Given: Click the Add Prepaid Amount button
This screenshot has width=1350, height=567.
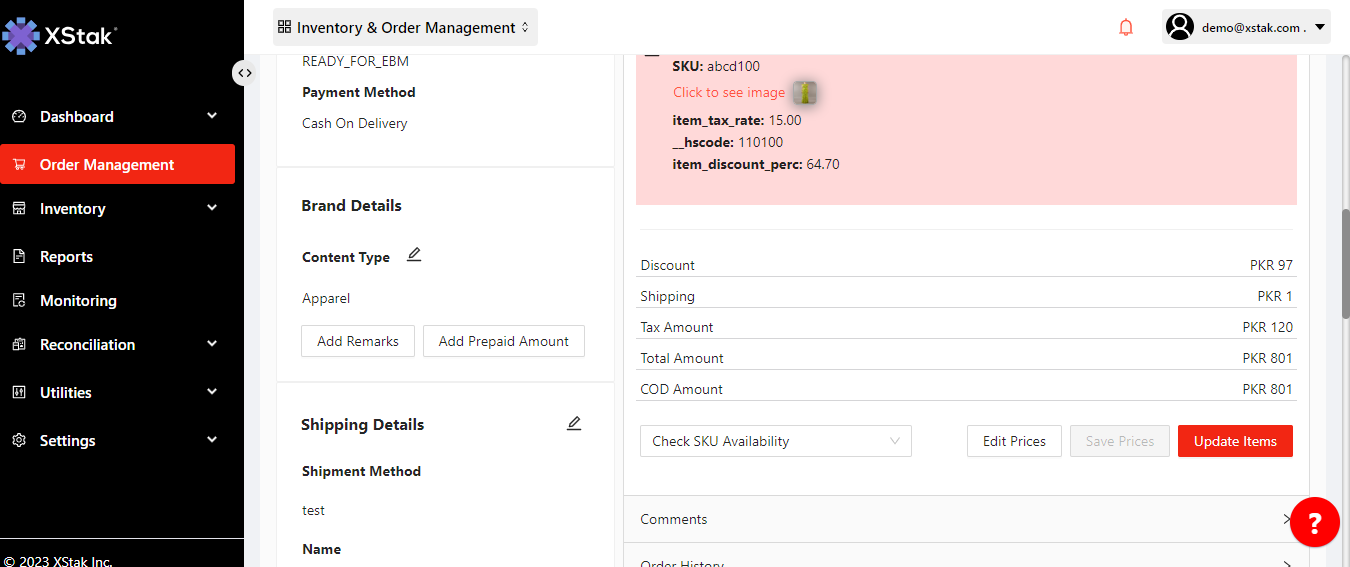Looking at the screenshot, I should (x=503, y=341).
